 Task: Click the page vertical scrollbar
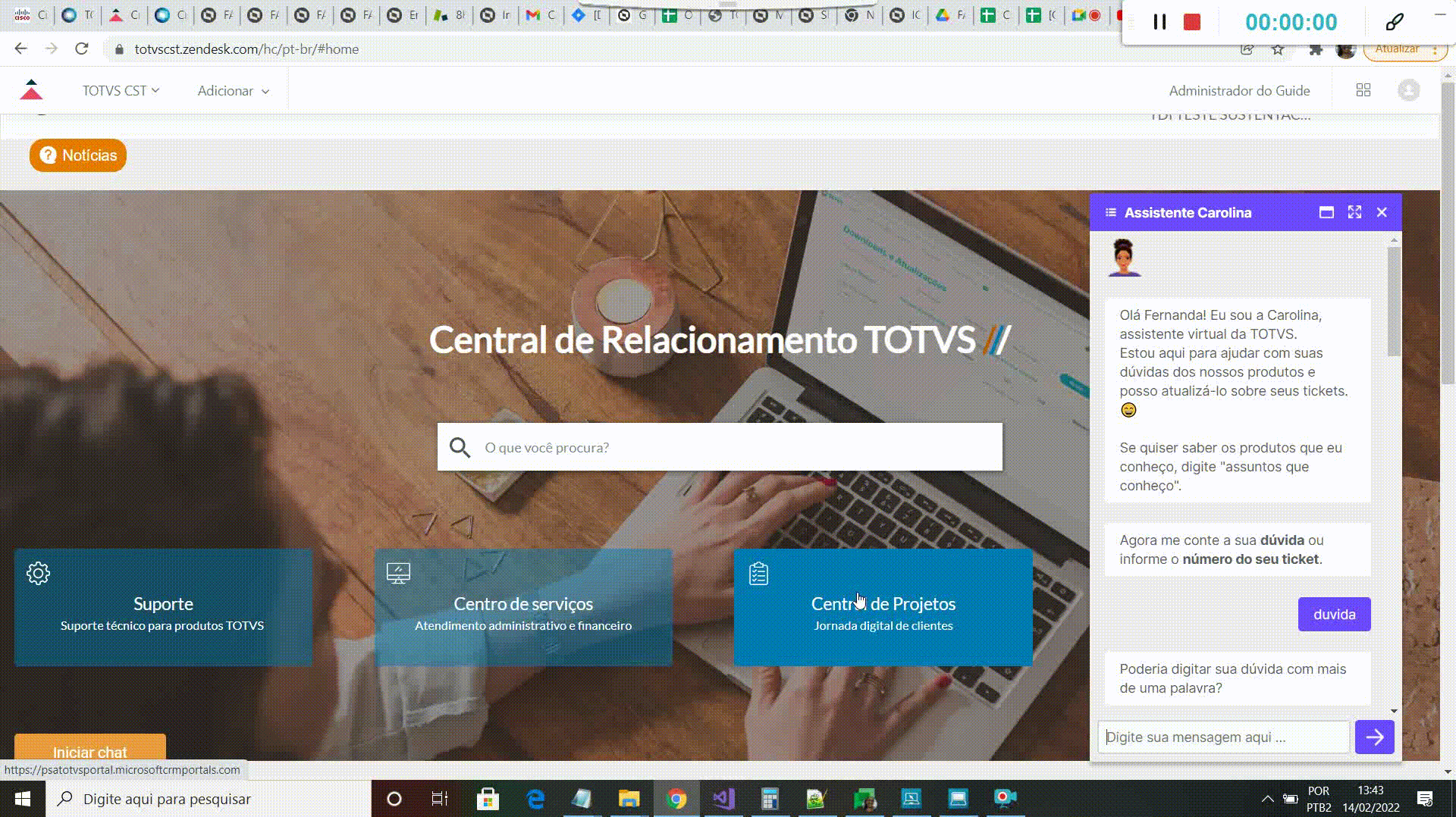click(x=1447, y=233)
